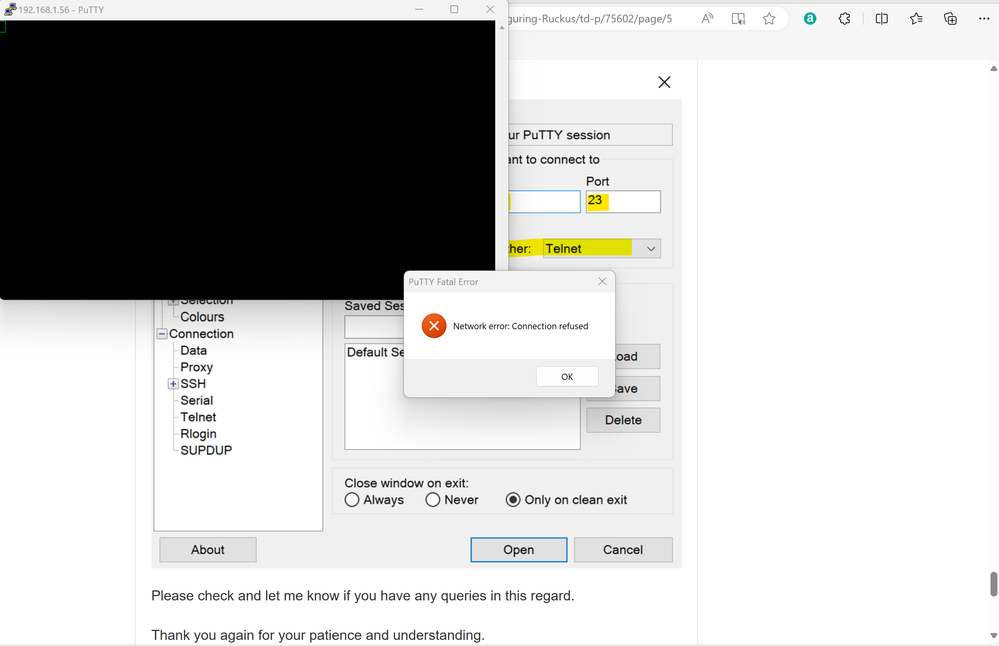This screenshot has height=646, width=999.
Task: Choose Only on clean exit option
Action: coord(513,500)
